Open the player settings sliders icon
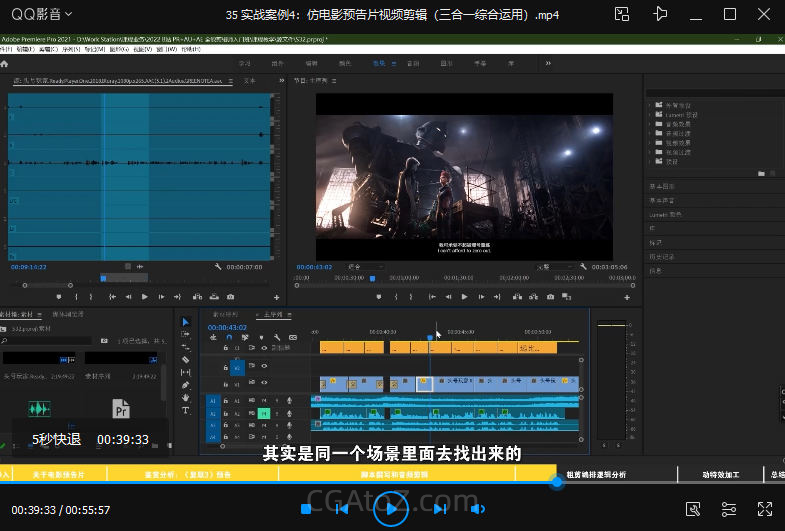 (x=728, y=509)
